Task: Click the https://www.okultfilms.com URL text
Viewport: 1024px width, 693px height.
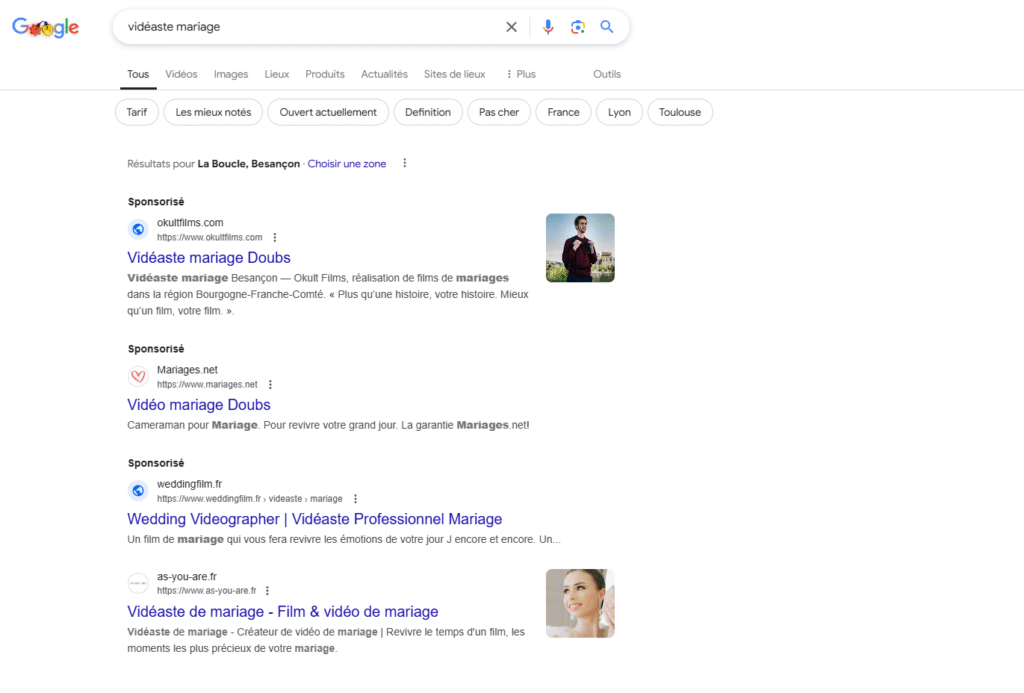Action: pos(209,238)
